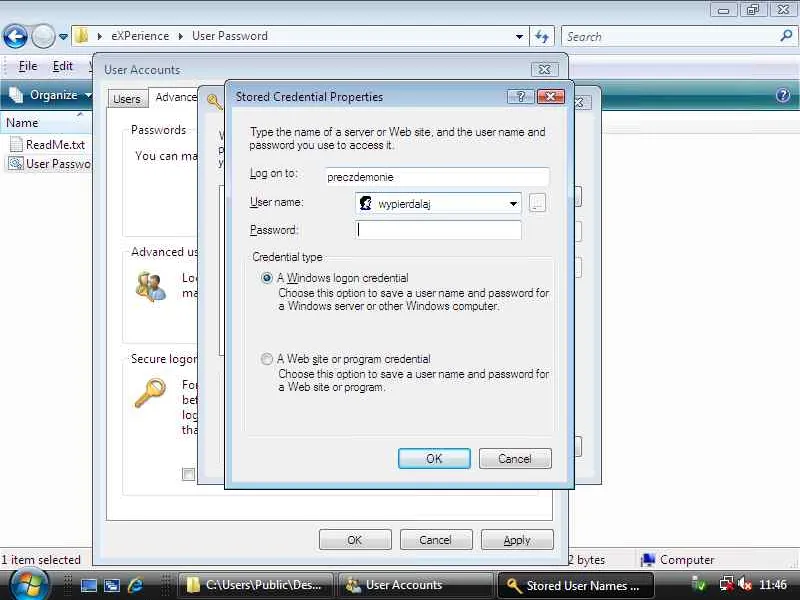The image size is (800, 600).
Task: Expand the address bar history dropdown
Action: point(519,37)
